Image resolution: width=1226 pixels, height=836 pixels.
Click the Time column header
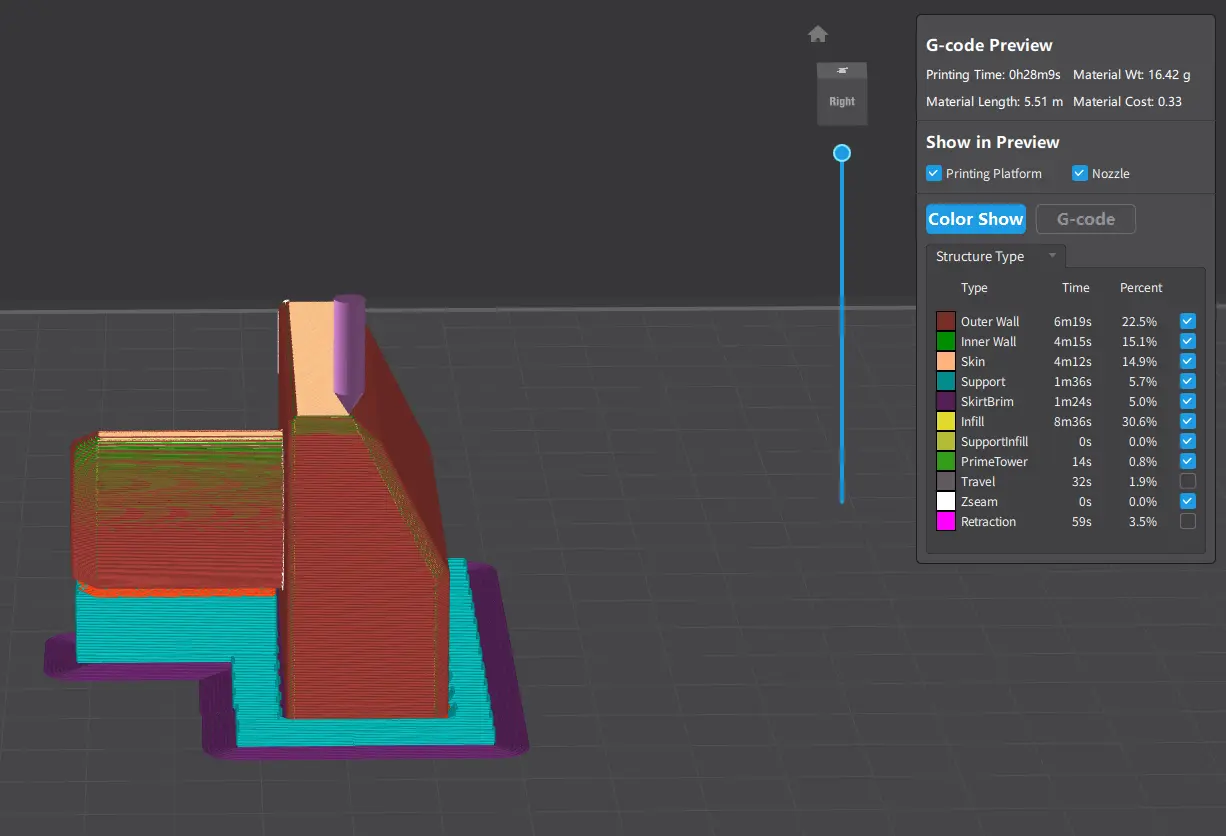pyautogui.click(x=1076, y=287)
